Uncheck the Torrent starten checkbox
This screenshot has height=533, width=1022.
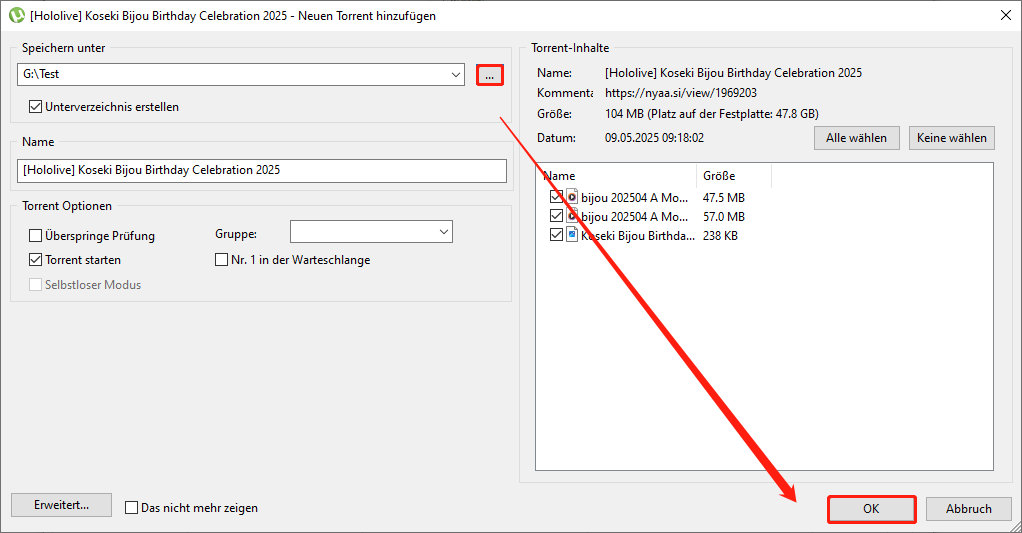36,259
